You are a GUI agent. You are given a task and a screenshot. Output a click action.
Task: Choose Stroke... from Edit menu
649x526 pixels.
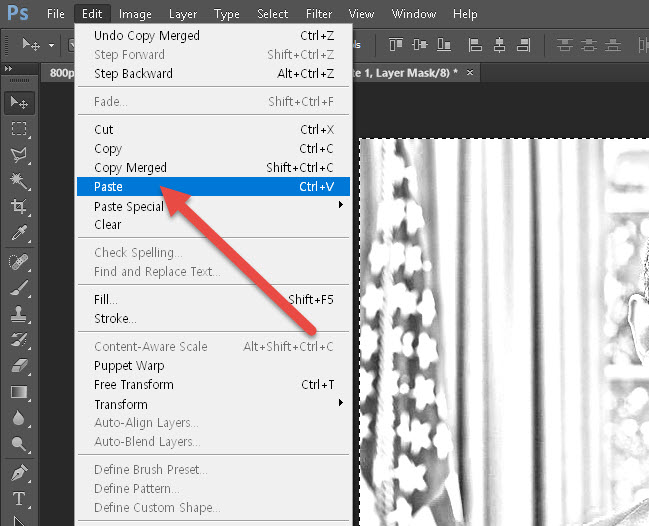coord(213,318)
